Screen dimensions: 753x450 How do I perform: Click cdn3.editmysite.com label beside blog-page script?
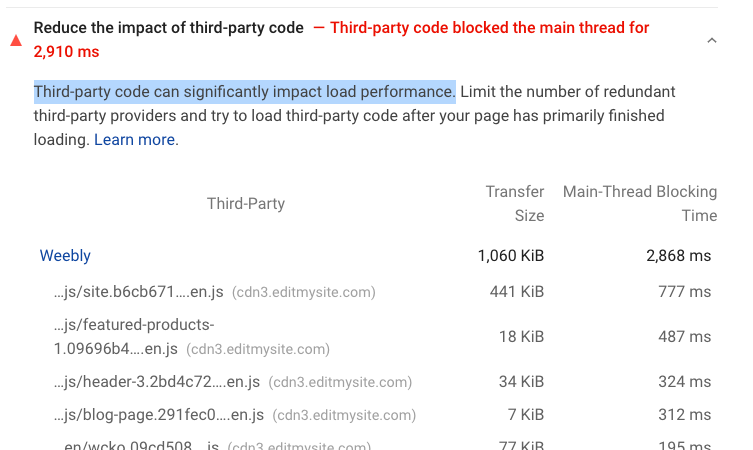345,415
